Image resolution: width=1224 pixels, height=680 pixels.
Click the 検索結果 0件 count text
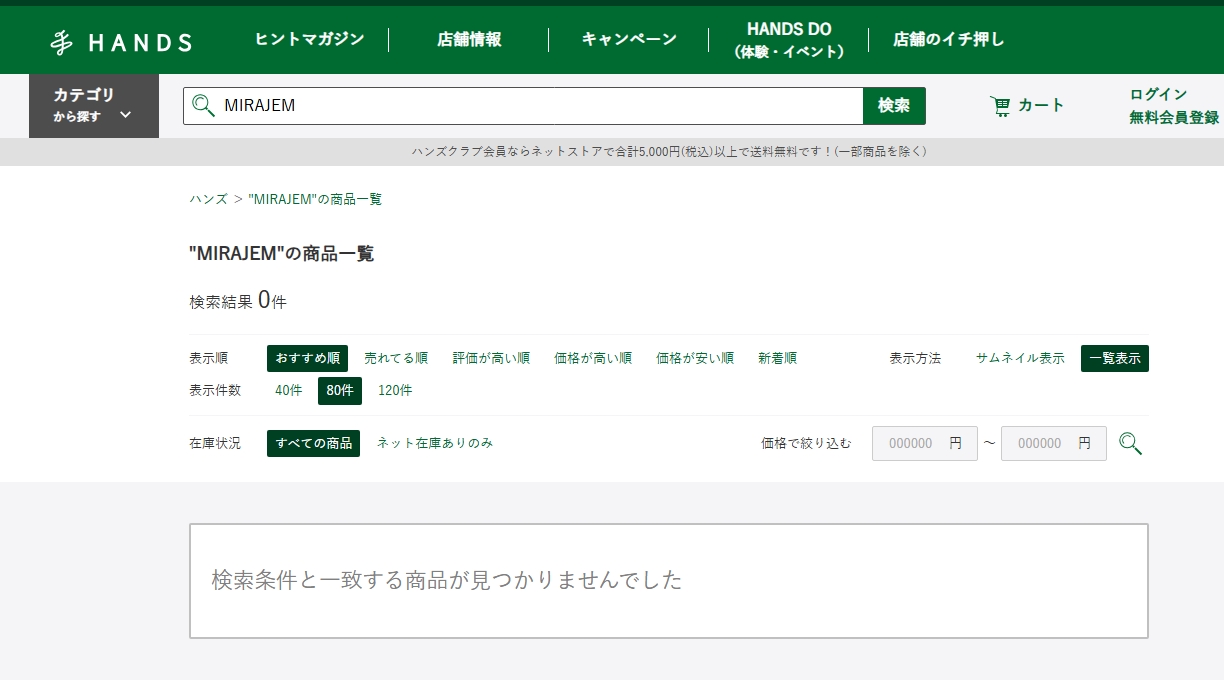(238, 300)
